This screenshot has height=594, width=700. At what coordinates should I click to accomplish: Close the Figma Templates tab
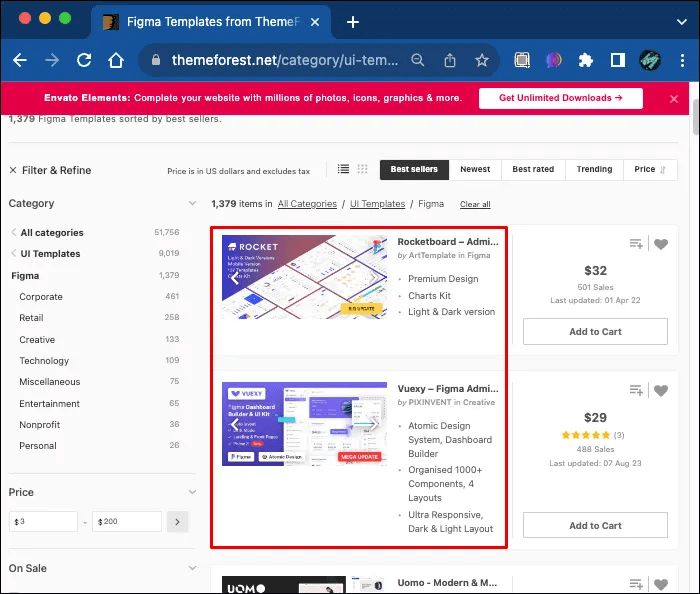315,22
